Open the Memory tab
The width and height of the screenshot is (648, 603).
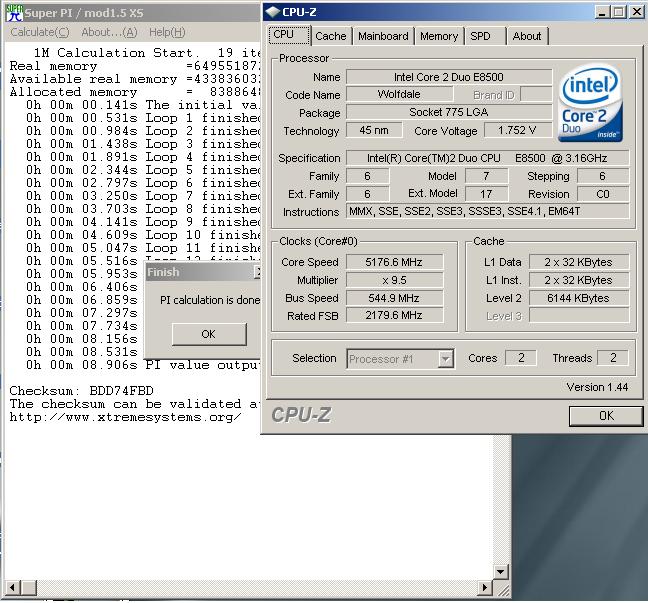click(439, 36)
